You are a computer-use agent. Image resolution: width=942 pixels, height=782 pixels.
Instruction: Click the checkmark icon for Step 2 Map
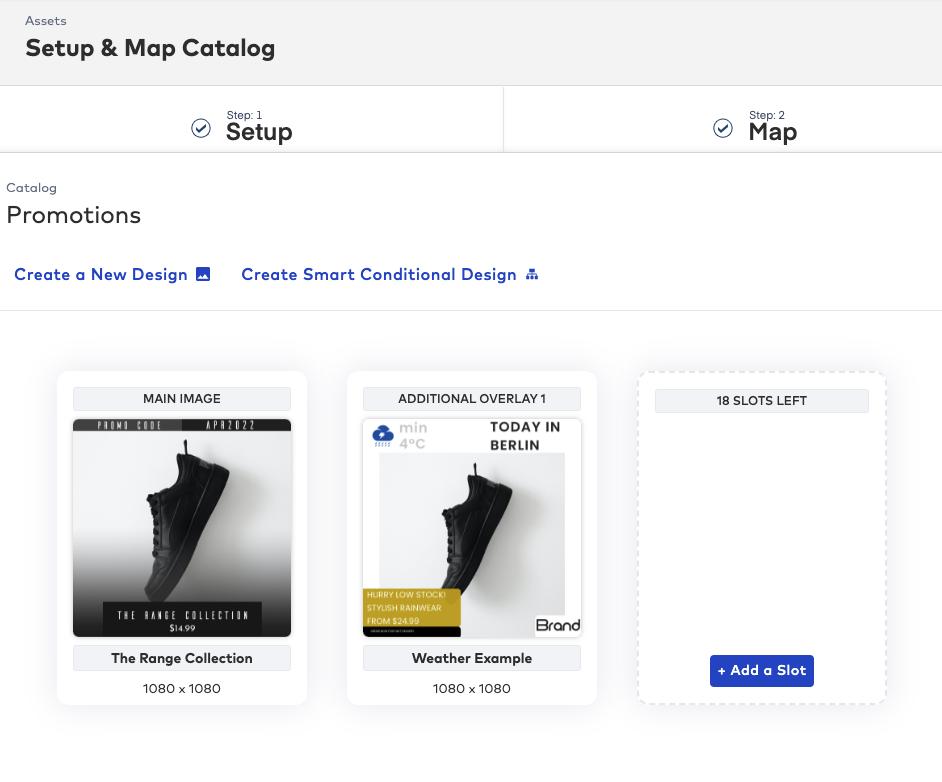point(723,128)
